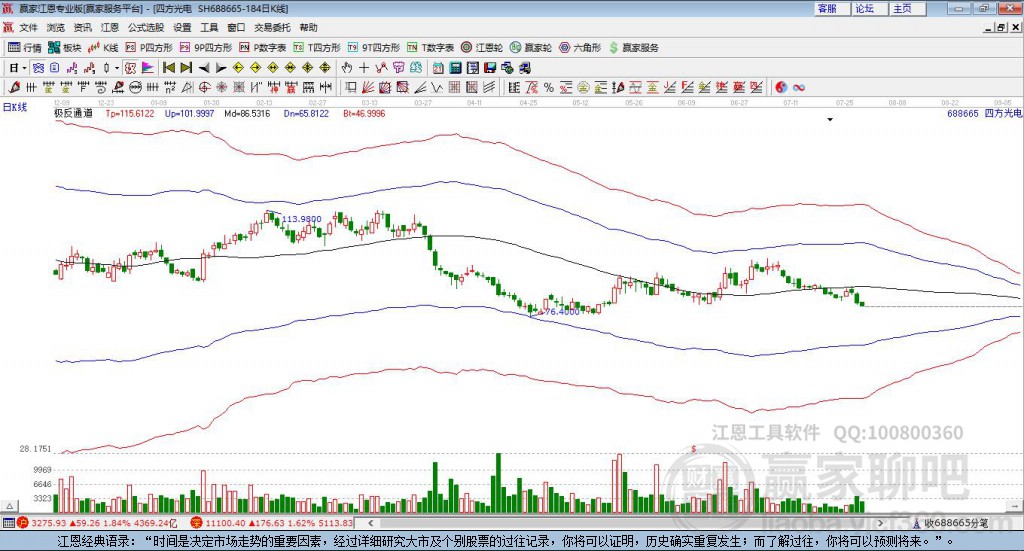Toggle the highlighted red pattern icon

click(131, 68)
